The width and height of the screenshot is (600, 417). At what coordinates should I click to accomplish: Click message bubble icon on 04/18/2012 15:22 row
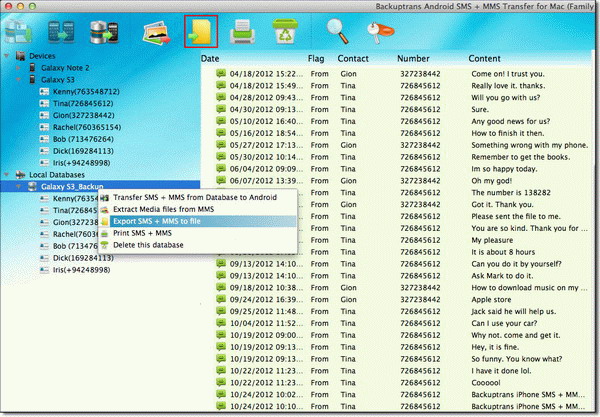pyautogui.click(x=221, y=73)
